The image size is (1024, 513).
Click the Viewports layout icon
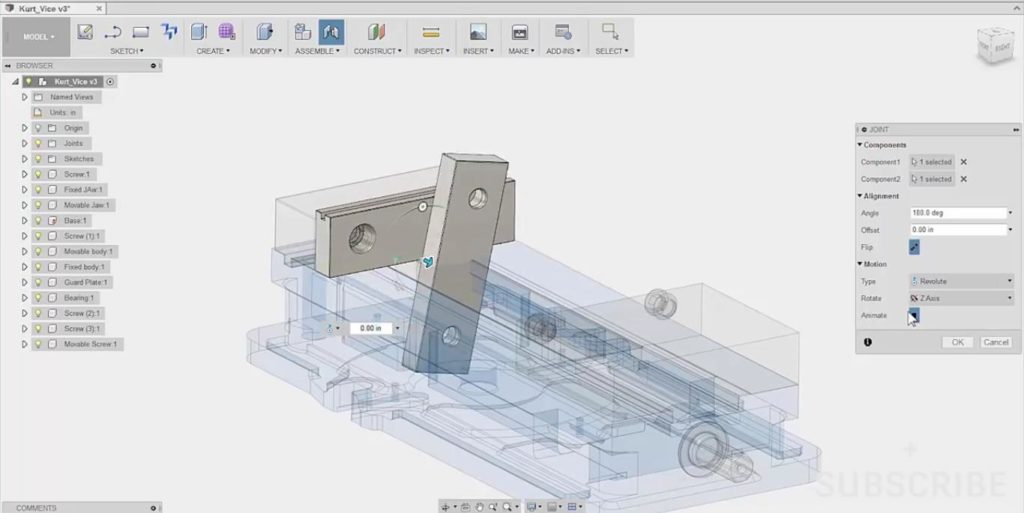click(572, 506)
